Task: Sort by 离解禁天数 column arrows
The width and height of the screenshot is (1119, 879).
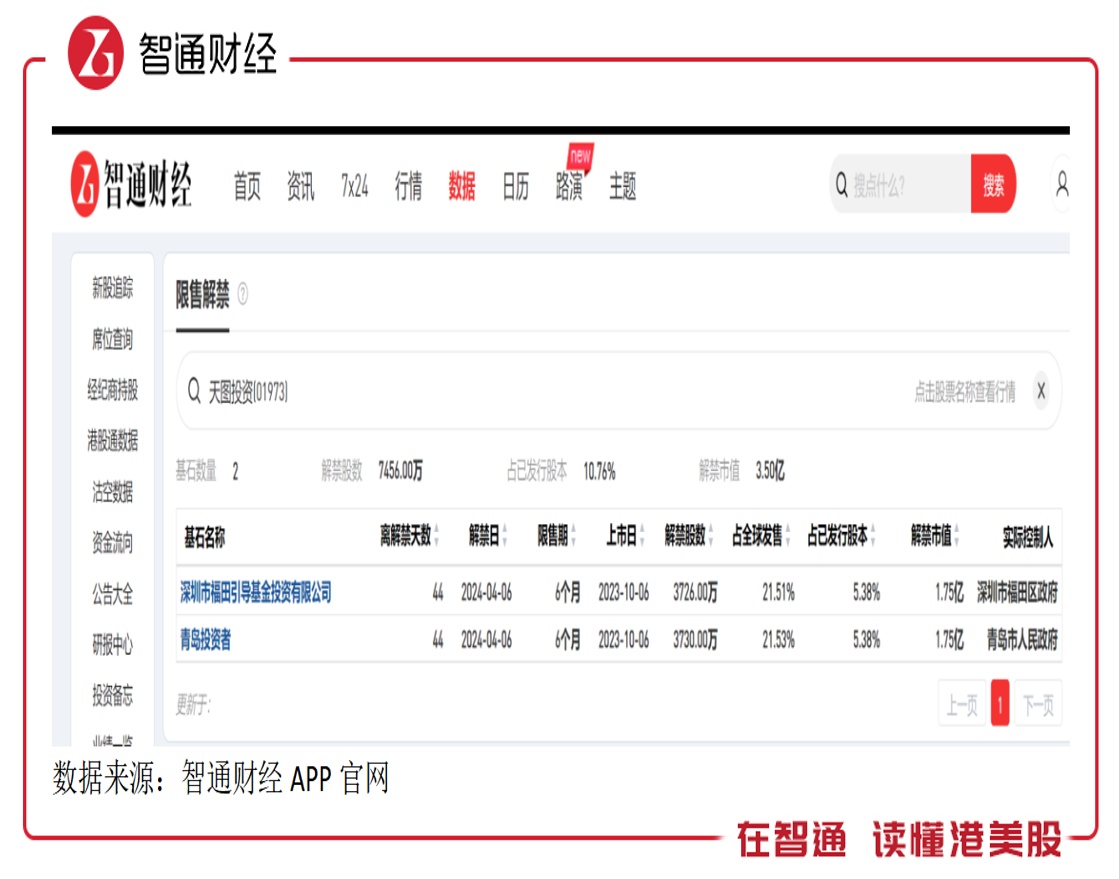Action: tap(436, 535)
